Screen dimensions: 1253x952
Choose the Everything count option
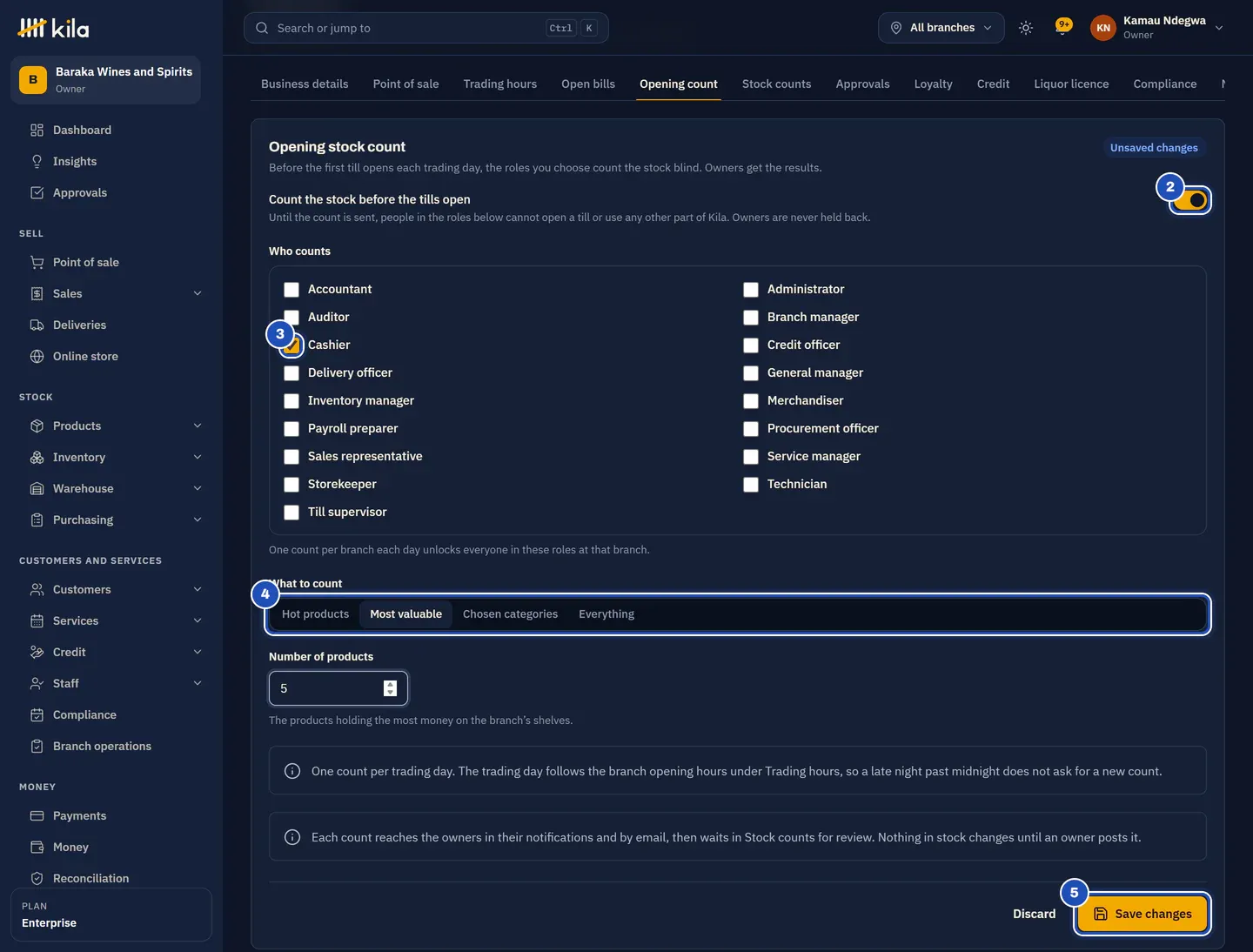pyautogui.click(x=606, y=614)
